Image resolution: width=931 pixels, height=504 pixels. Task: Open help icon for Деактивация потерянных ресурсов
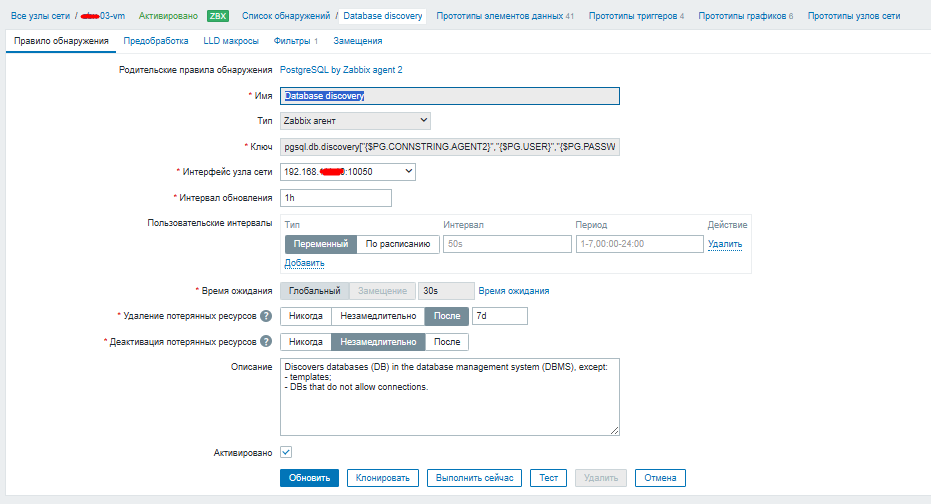pyautogui.click(x=266, y=341)
